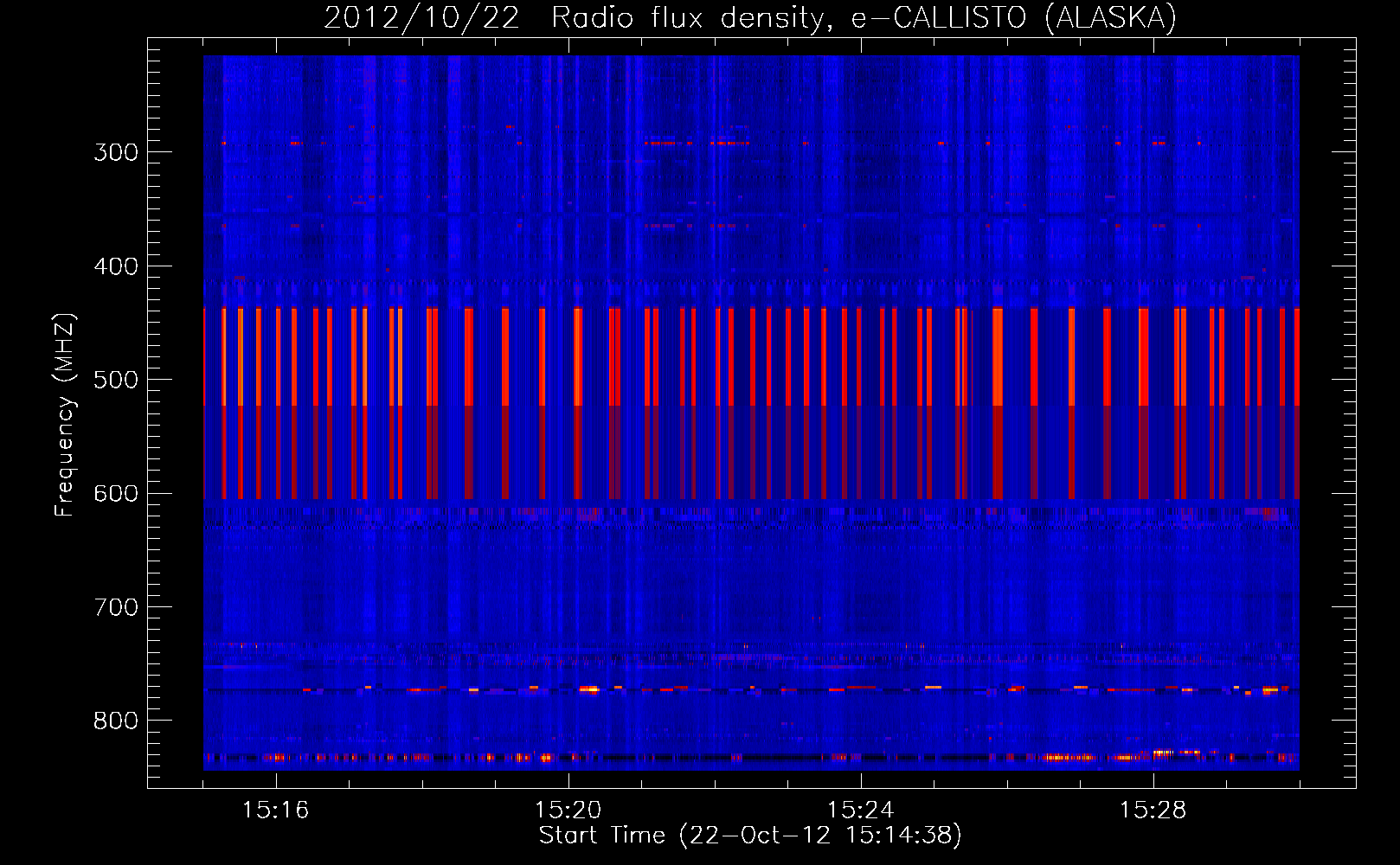Click the 300 frequency tick label

point(116,152)
